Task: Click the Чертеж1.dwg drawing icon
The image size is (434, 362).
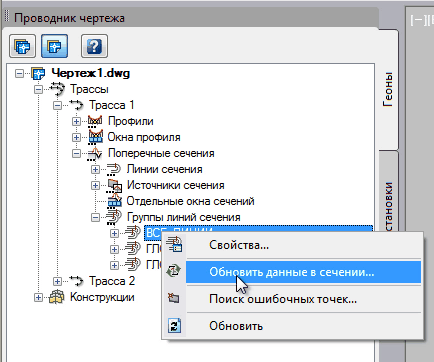Action: (x=38, y=73)
